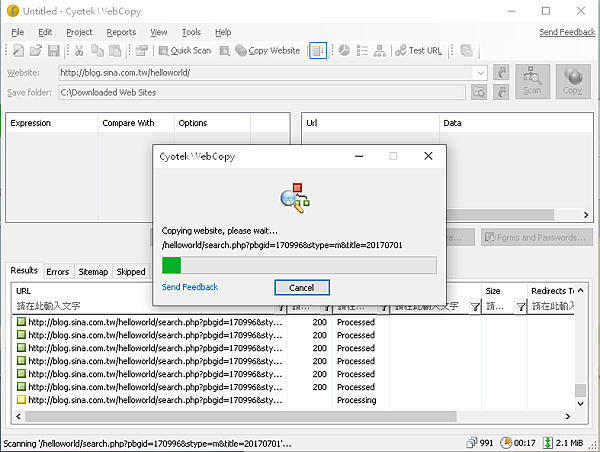This screenshot has width=600, height=452.
Task: Switch to the Errors tab
Action: tap(58, 271)
